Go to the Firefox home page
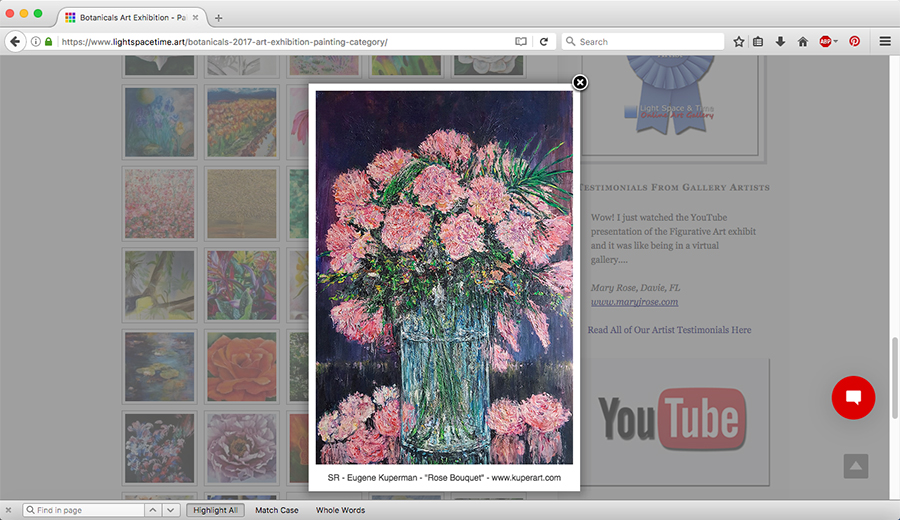The image size is (900, 520). (x=803, y=41)
